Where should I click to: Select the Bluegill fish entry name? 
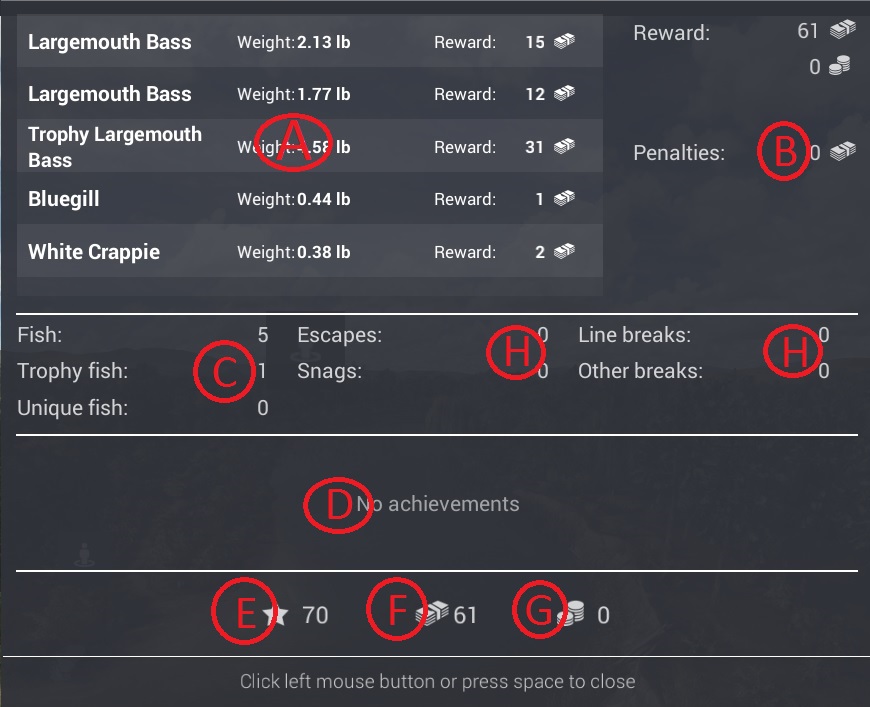[x=64, y=199]
